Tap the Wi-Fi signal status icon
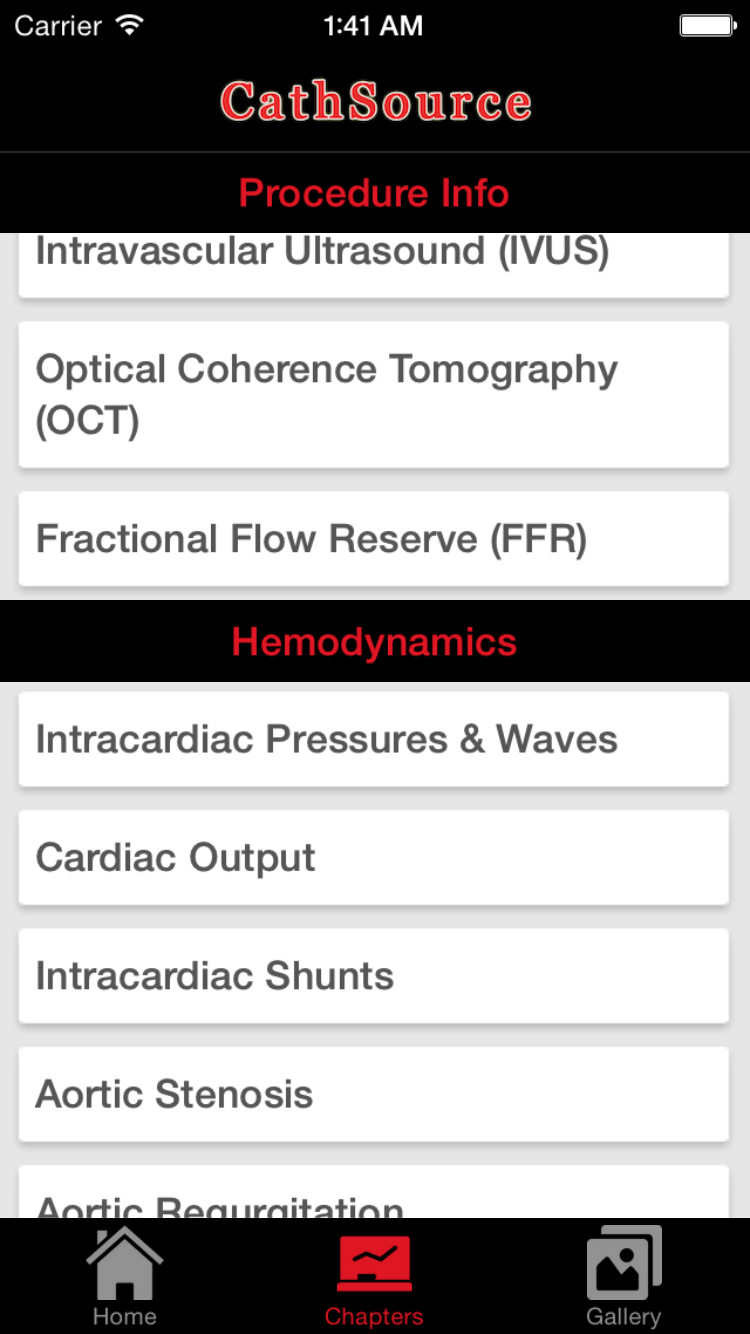 [129, 26]
